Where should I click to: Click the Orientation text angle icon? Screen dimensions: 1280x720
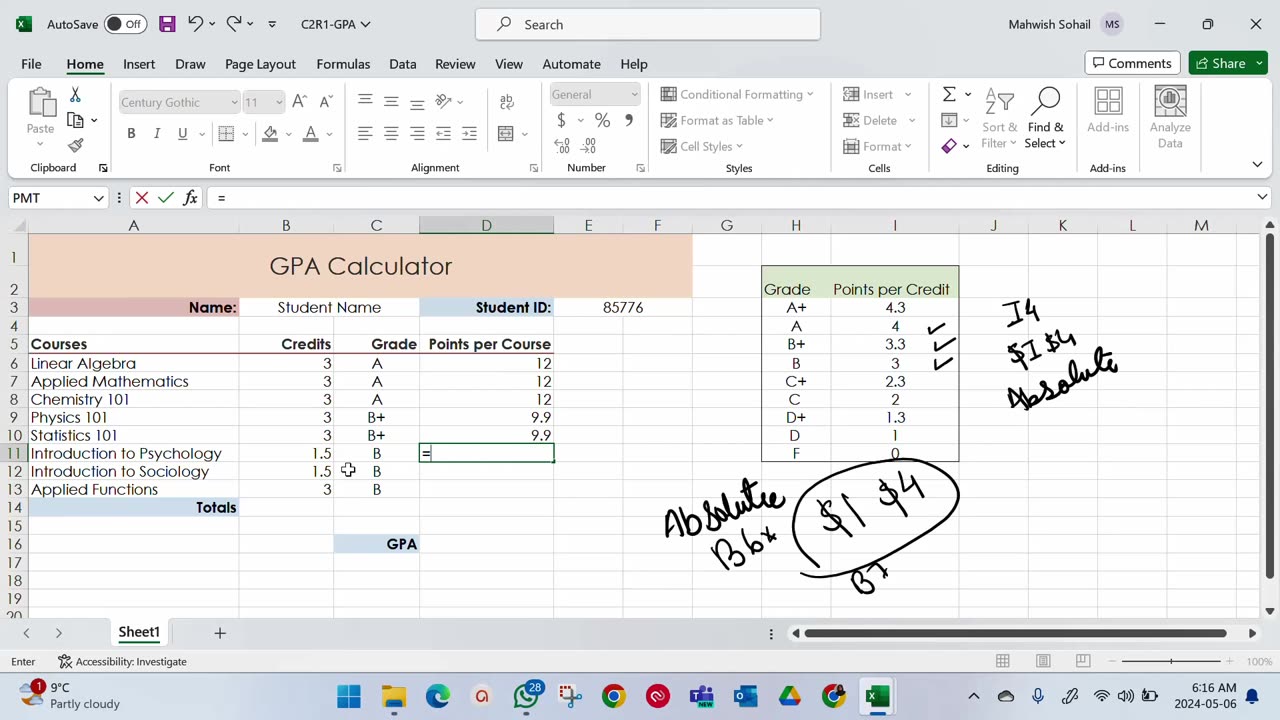pos(443,101)
